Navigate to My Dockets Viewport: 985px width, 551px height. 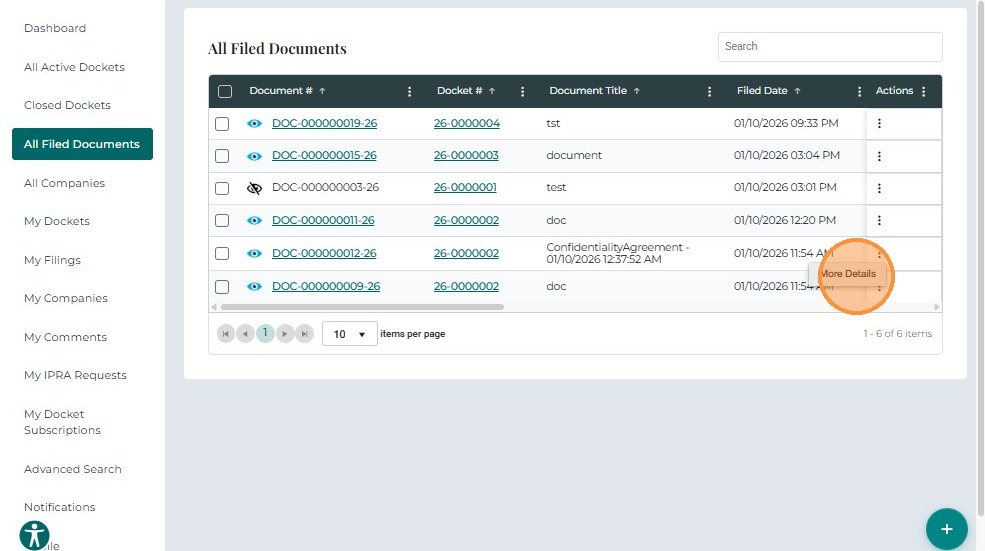pyautogui.click(x=57, y=221)
